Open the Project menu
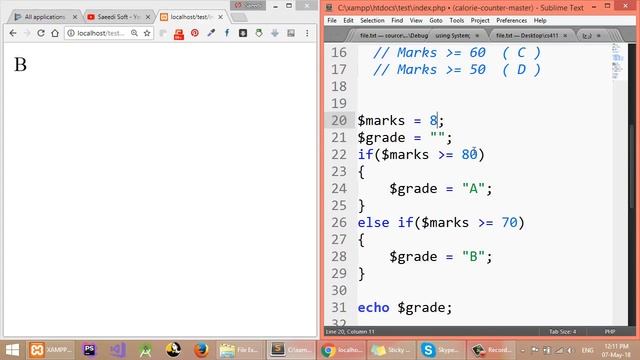 click(480, 20)
